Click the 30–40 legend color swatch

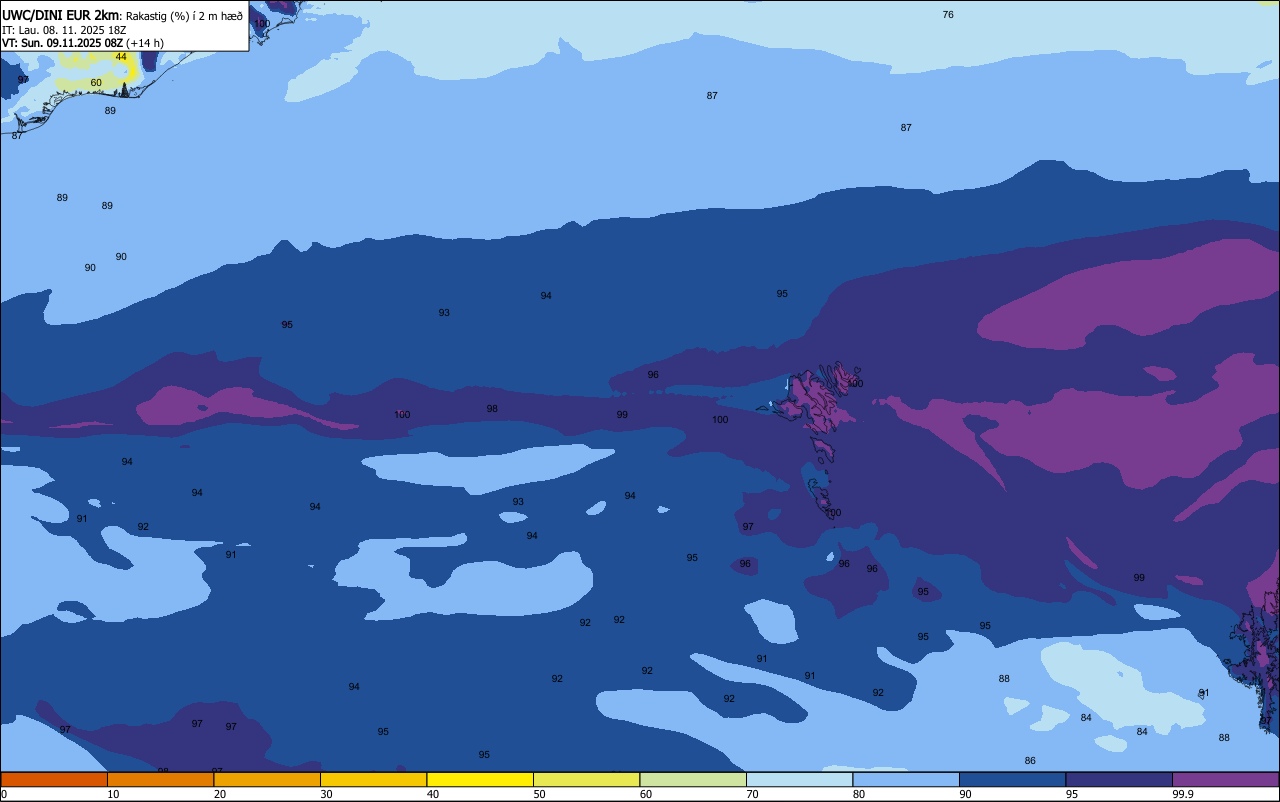[x=373, y=779]
